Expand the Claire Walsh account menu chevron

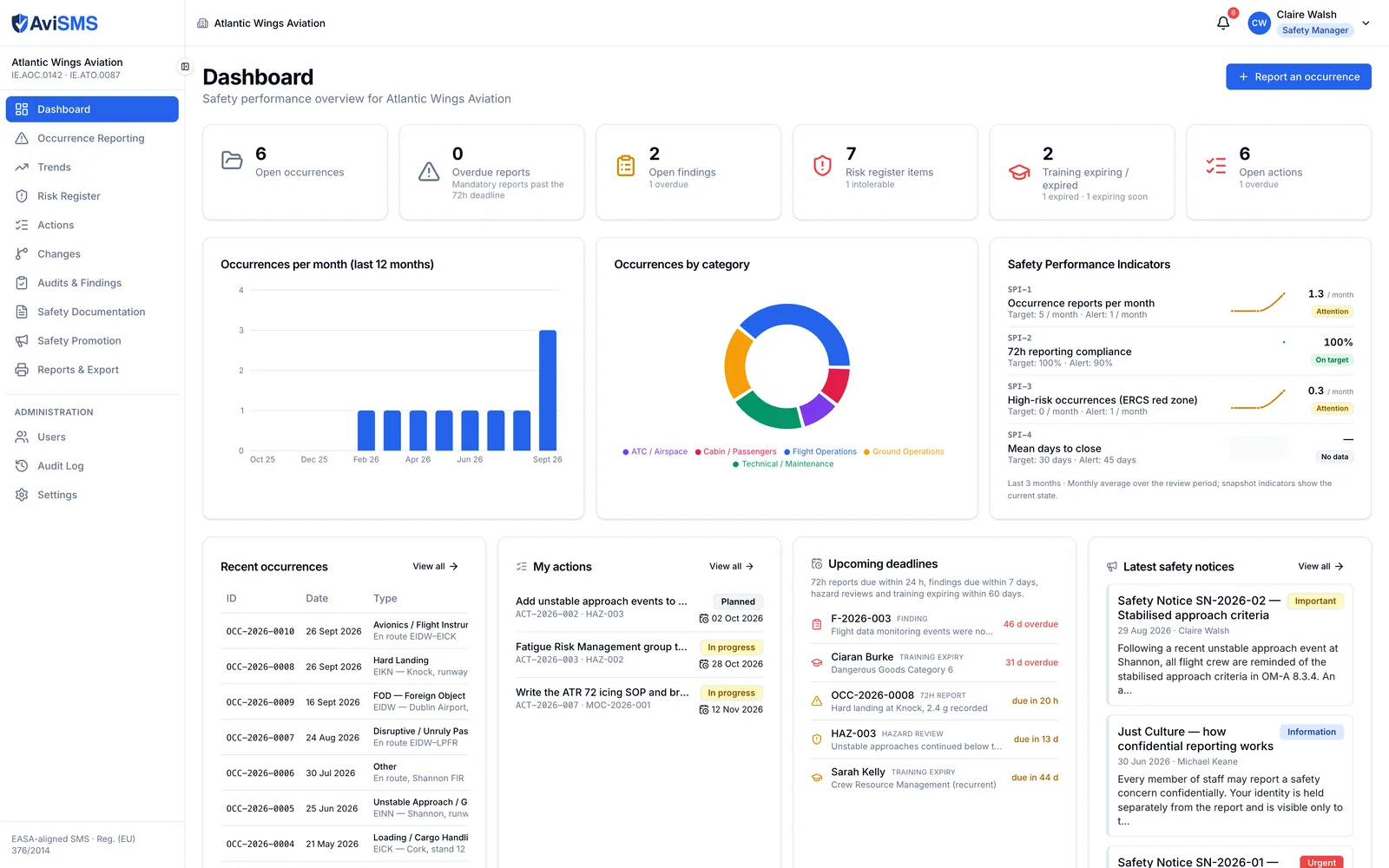pyautogui.click(x=1366, y=23)
